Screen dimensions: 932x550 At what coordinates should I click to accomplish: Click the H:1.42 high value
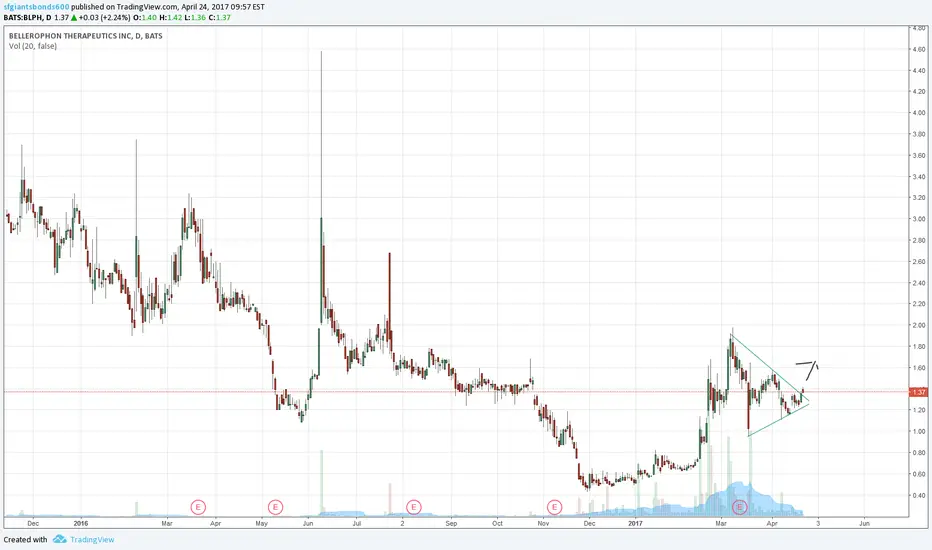point(171,18)
